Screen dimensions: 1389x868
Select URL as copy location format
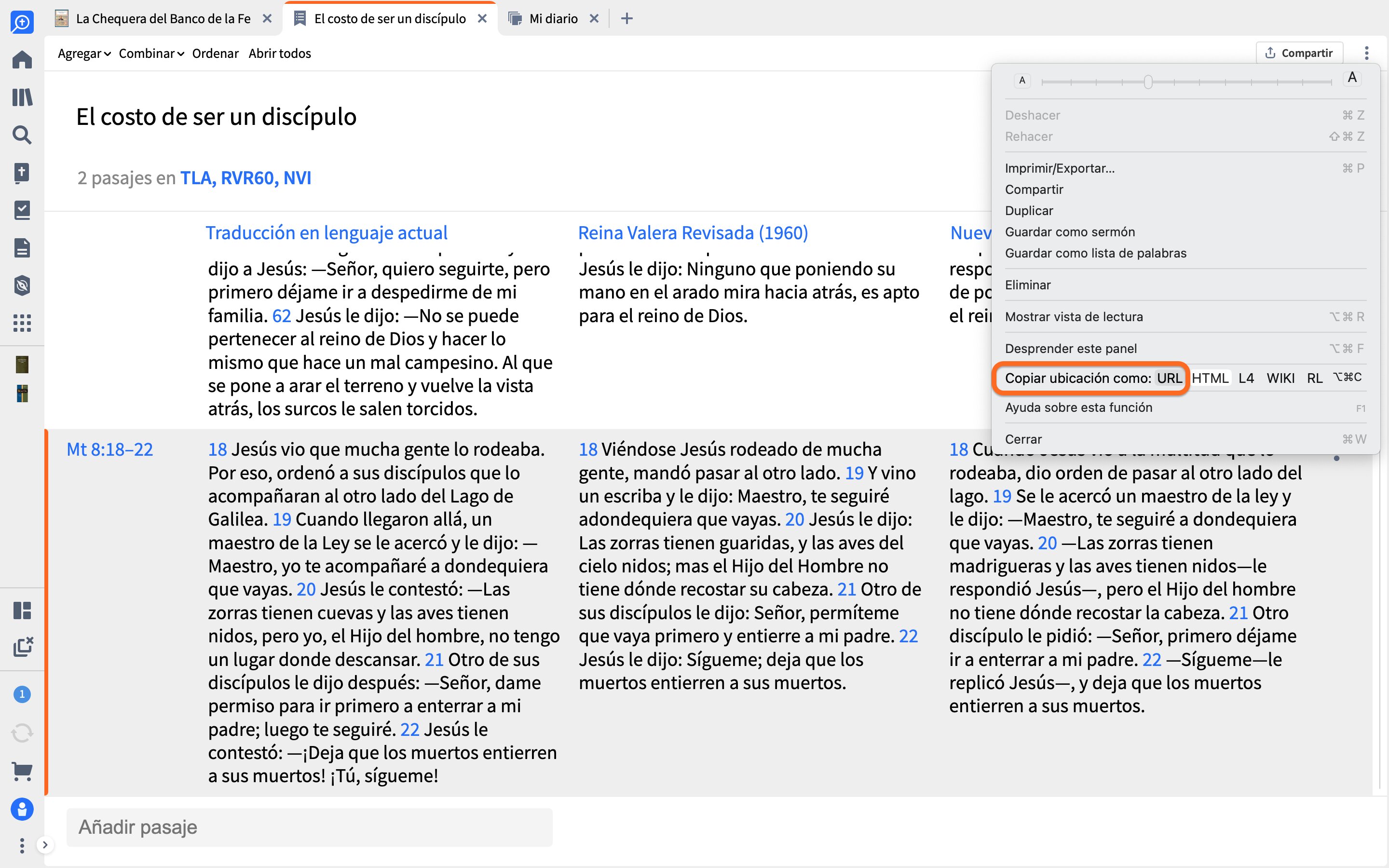[x=1169, y=378]
